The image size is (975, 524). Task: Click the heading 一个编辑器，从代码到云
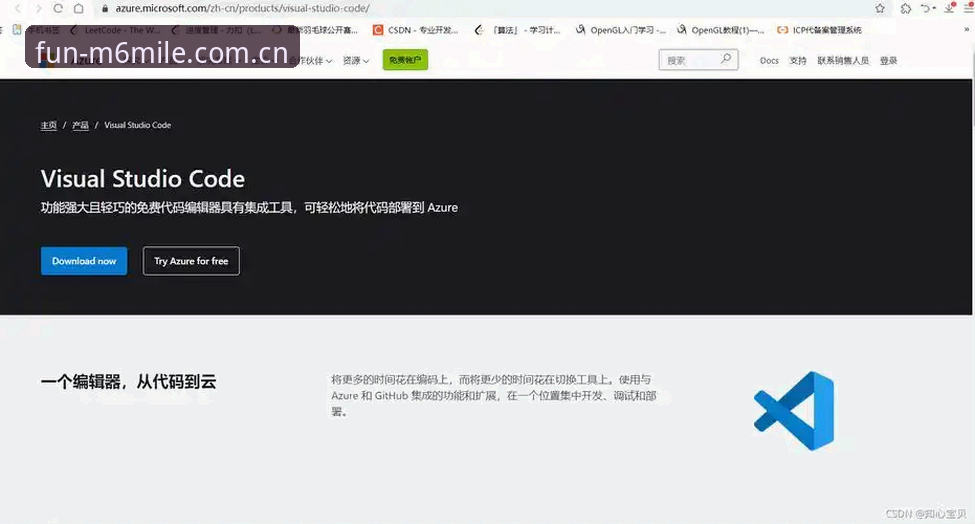(129, 382)
